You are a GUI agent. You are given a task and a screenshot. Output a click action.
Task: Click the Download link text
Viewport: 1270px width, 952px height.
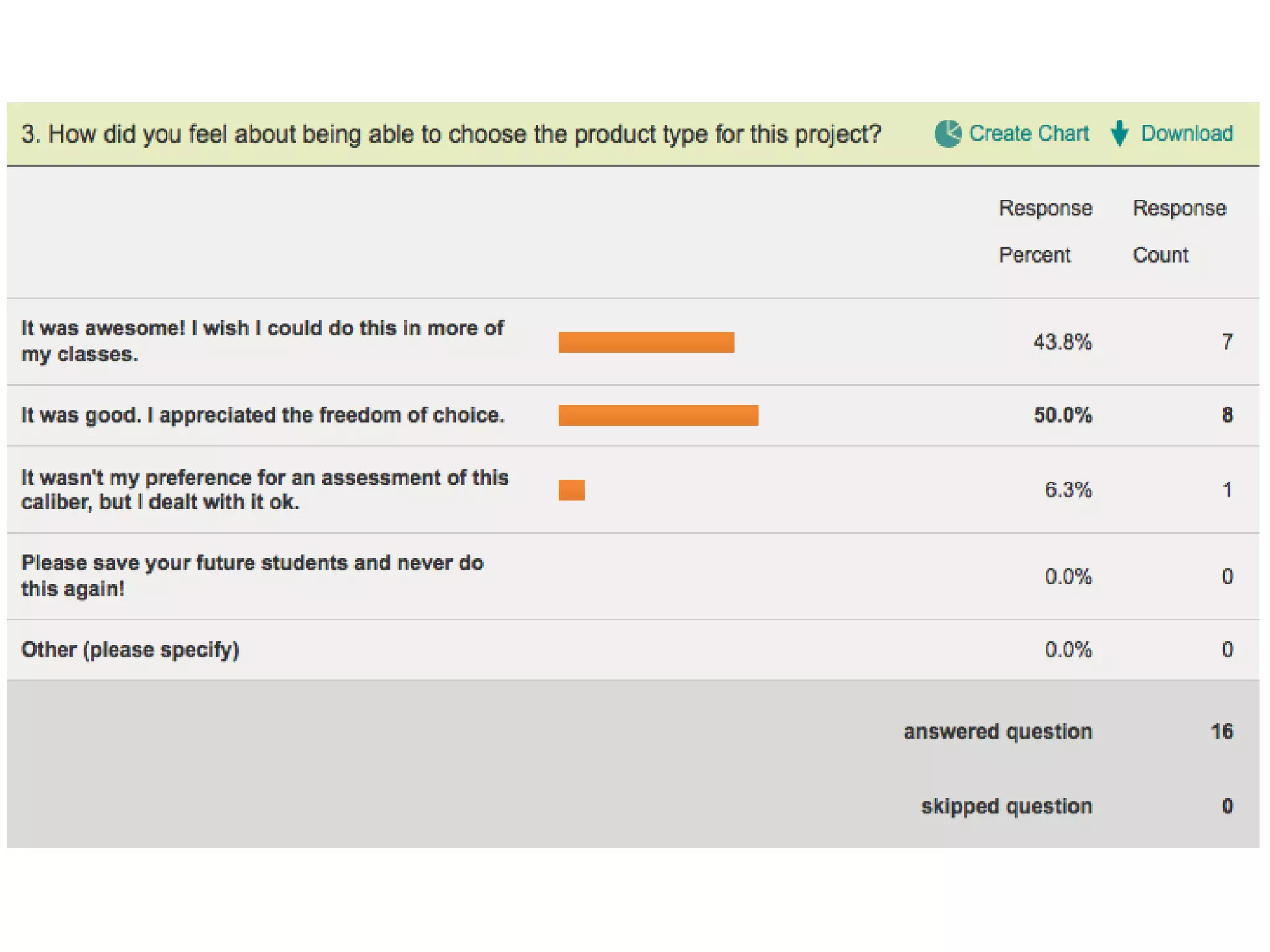click(x=1187, y=133)
